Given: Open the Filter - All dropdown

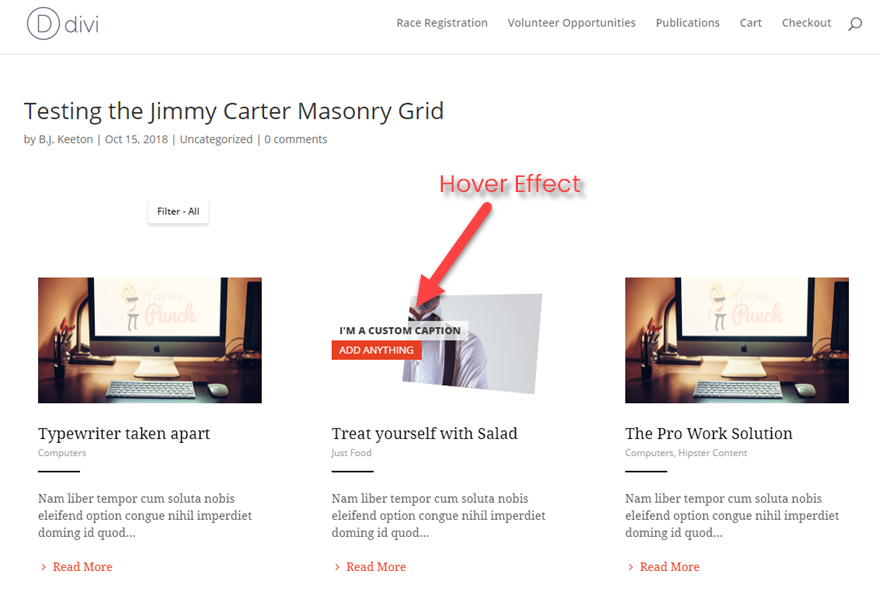Looking at the screenshot, I should [x=178, y=212].
